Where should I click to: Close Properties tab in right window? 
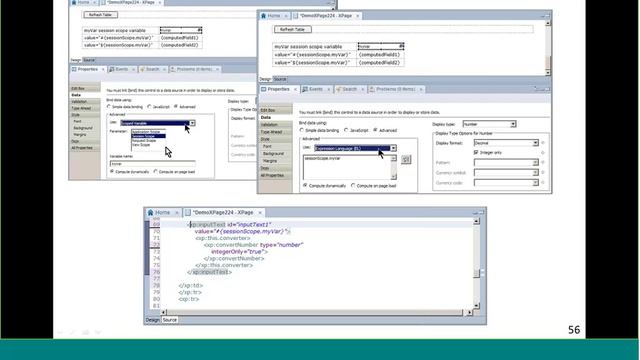pos(295,89)
